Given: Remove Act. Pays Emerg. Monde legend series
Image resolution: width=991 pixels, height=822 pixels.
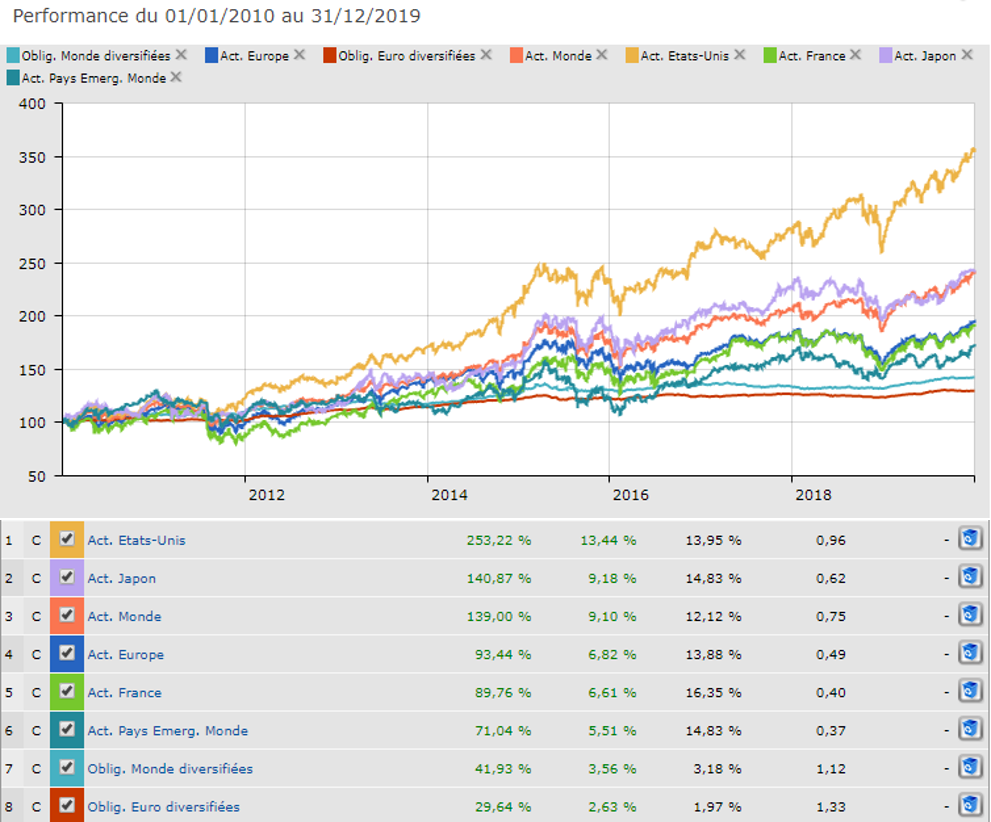Looking at the screenshot, I should [176, 77].
